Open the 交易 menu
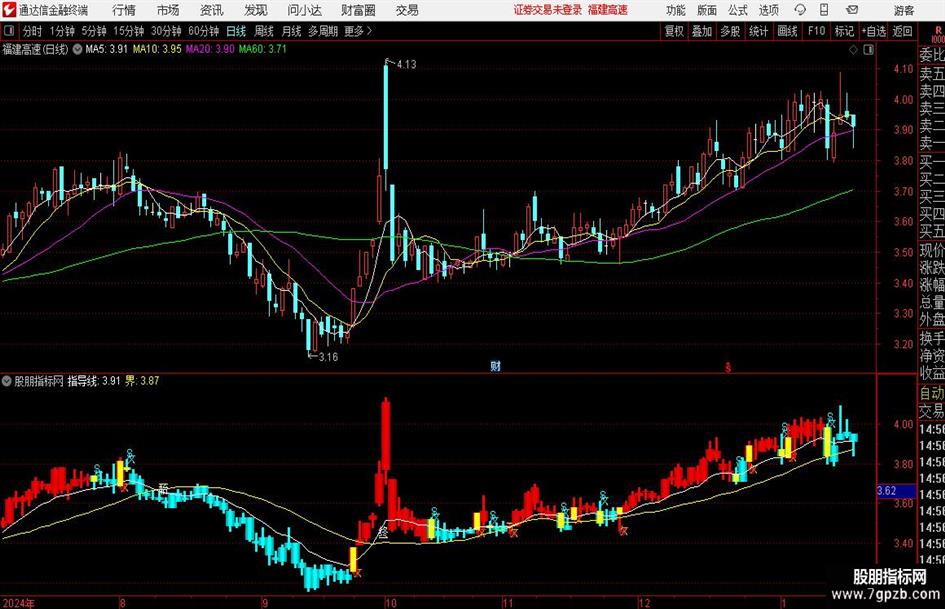This screenshot has width=945, height=609. (x=407, y=10)
